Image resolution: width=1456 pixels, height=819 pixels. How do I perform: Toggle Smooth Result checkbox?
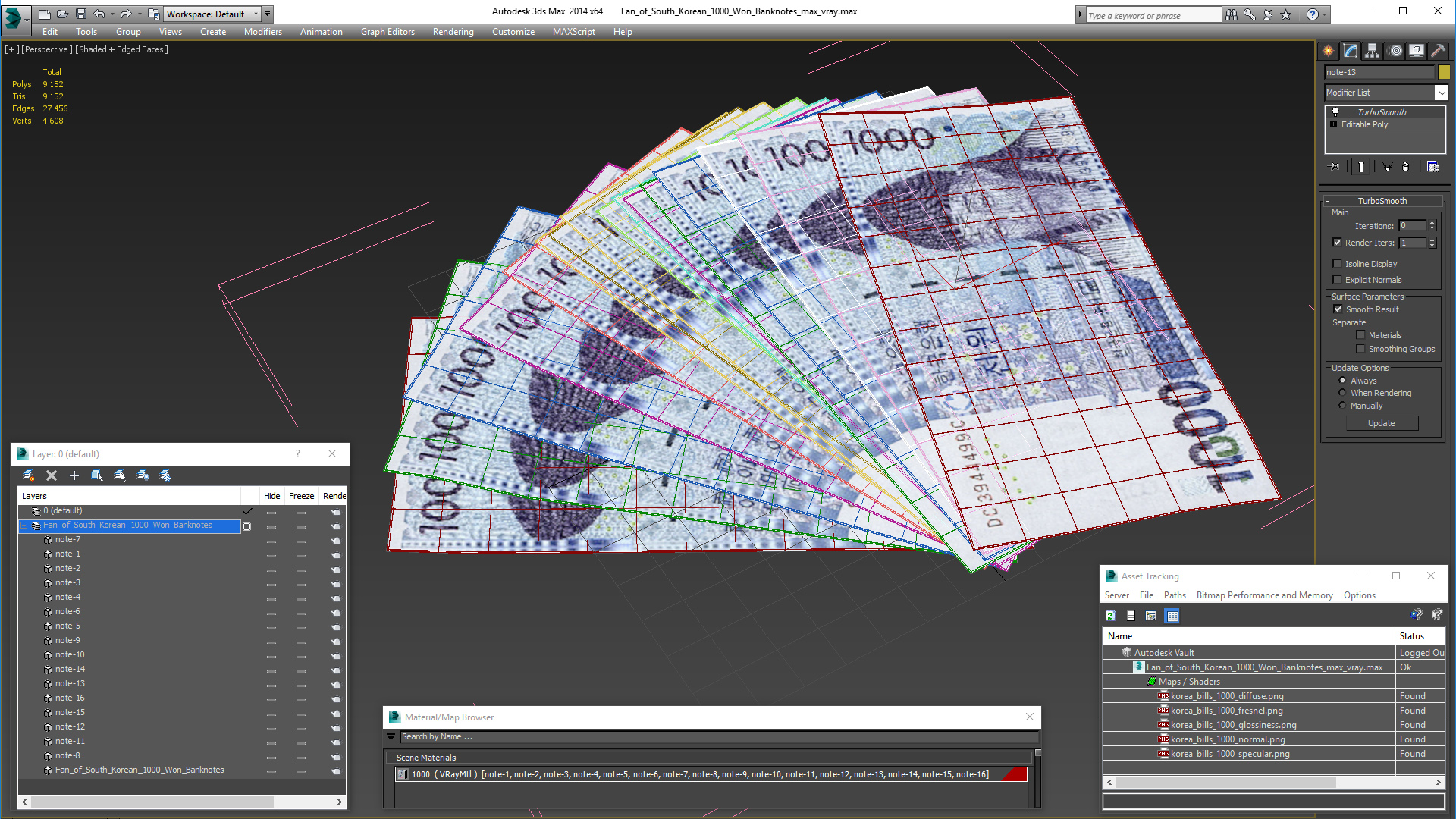point(1338,309)
